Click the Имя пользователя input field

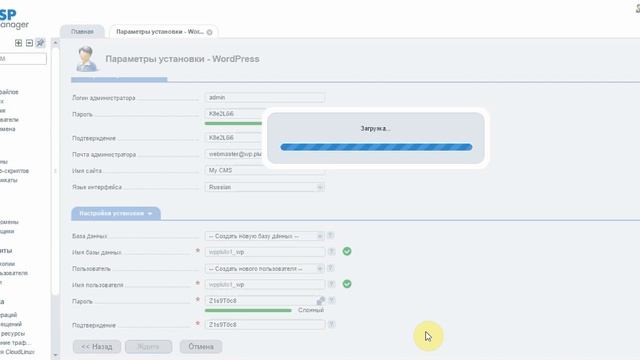point(264,284)
